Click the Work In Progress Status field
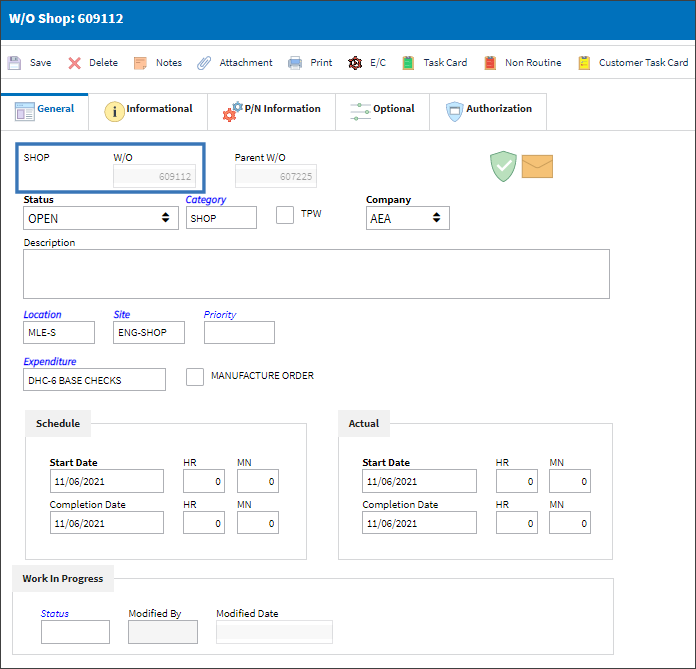Screen dimensions: 696x669 (x=75, y=632)
